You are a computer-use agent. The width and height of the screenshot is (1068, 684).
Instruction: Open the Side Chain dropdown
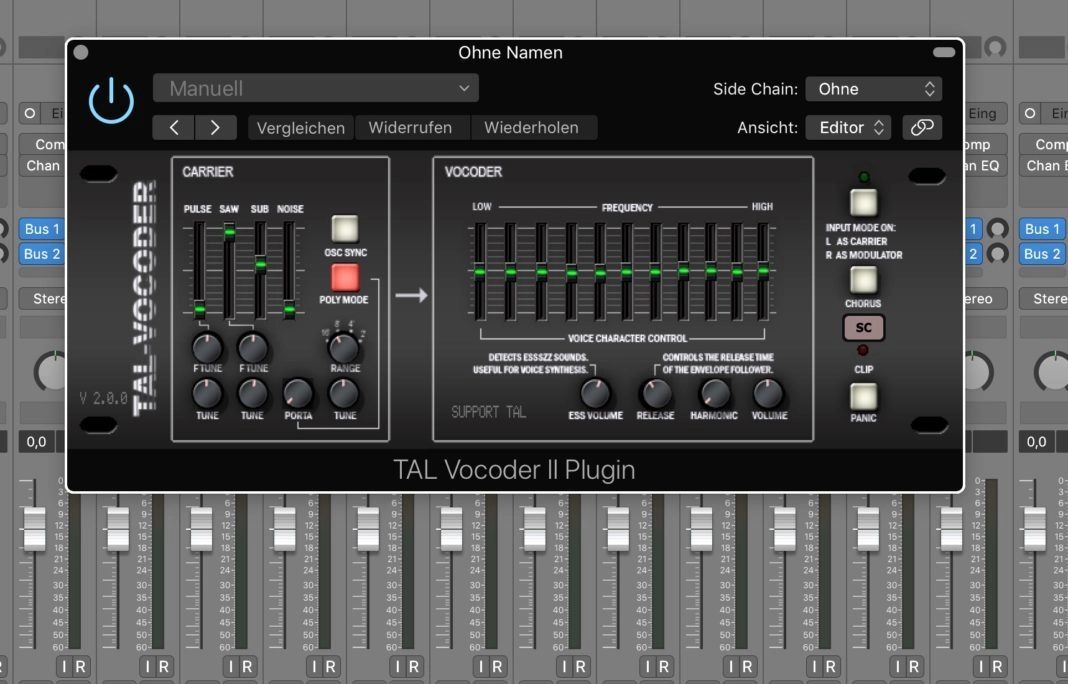click(873, 89)
